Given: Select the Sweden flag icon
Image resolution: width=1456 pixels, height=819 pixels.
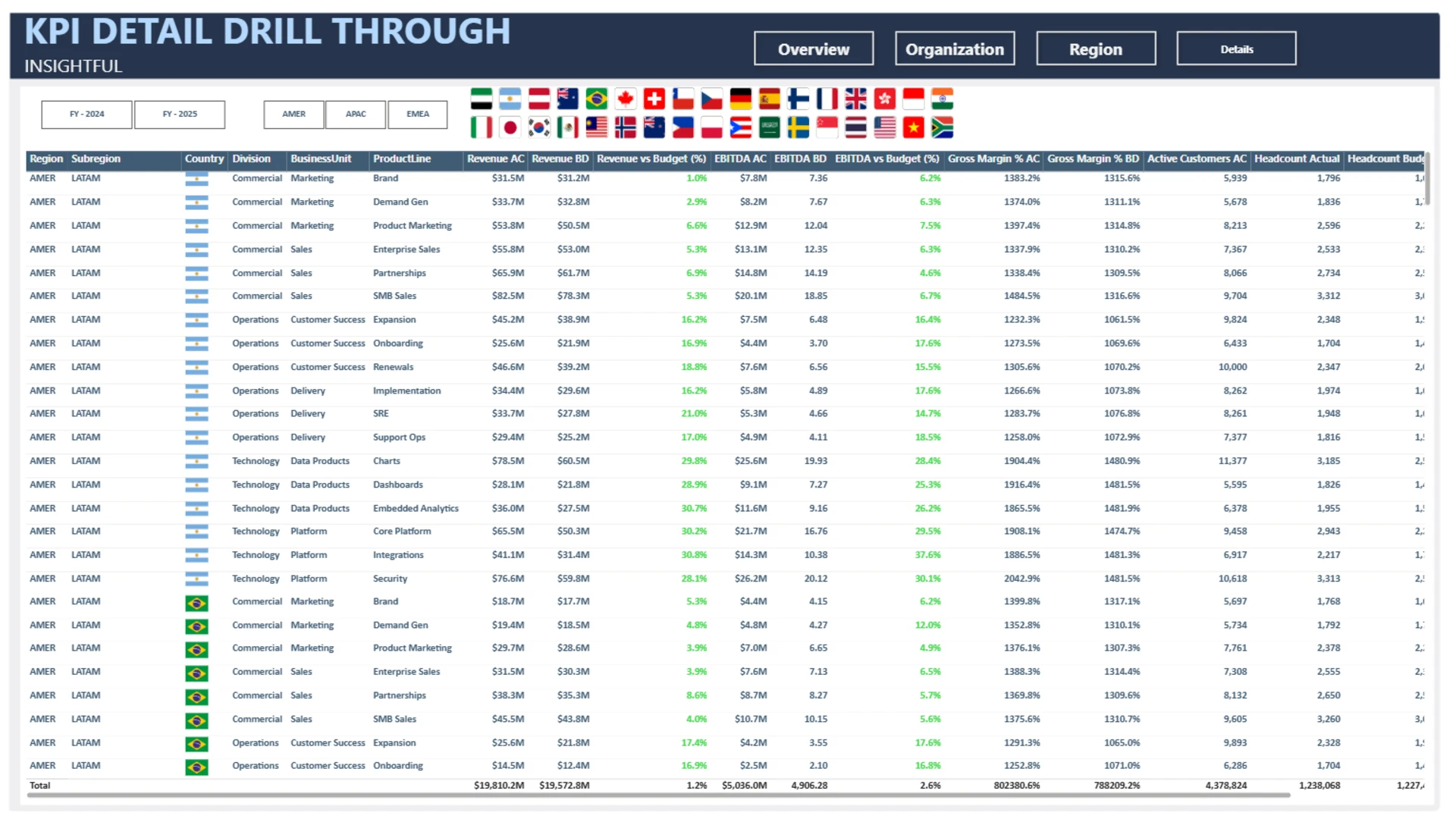Looking at the screenshot, I should click(798, 127).
